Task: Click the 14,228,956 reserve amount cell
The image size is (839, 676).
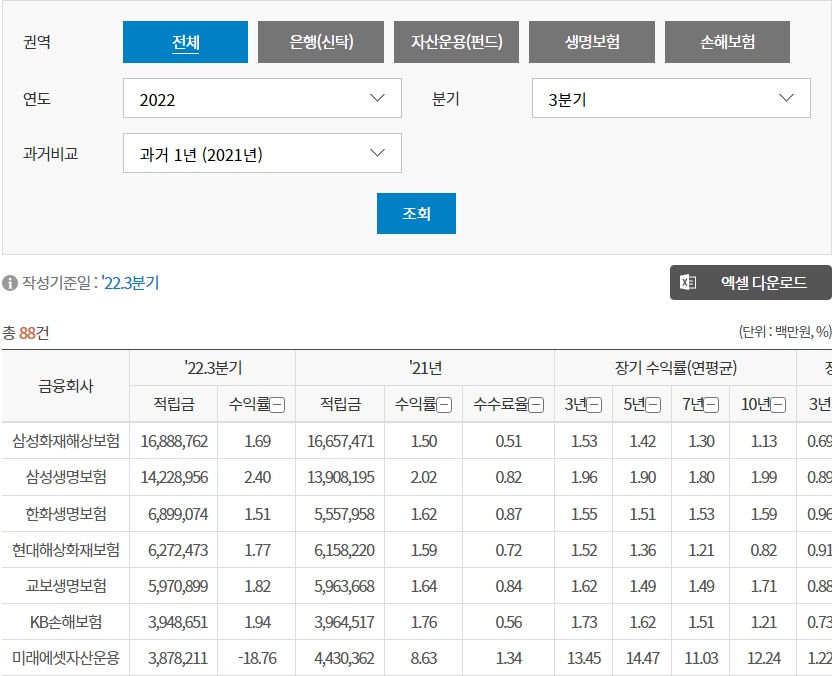Action: tap(174, 477)
